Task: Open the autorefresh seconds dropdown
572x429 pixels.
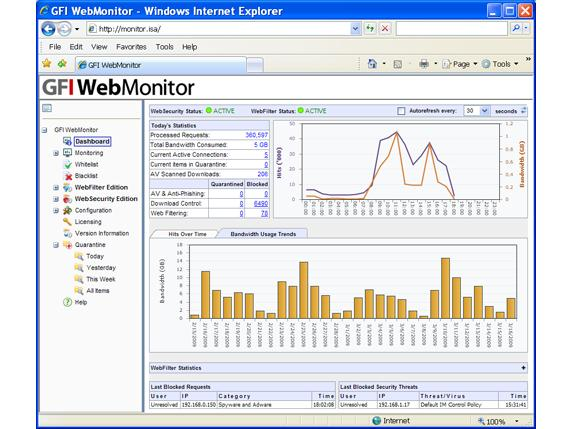Action: (484, 111)
